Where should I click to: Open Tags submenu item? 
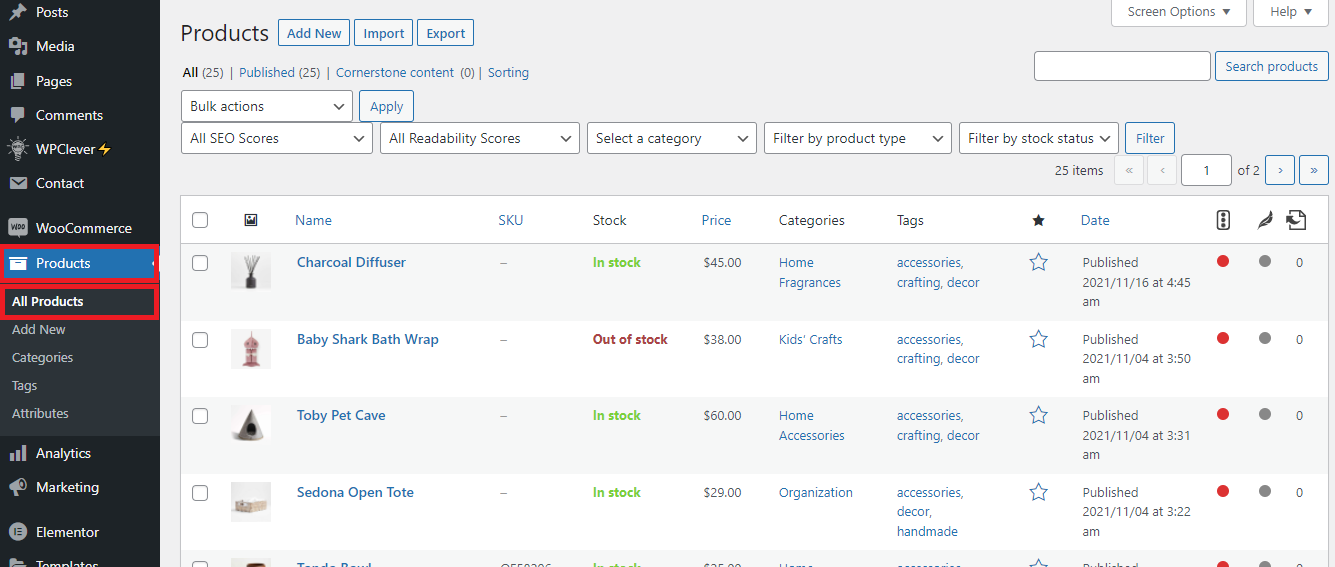click(x=25, y=385)
